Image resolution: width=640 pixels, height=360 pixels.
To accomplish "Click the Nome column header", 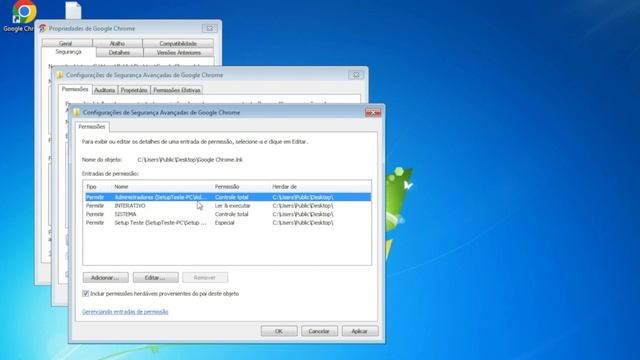I will tap(162, 187).
